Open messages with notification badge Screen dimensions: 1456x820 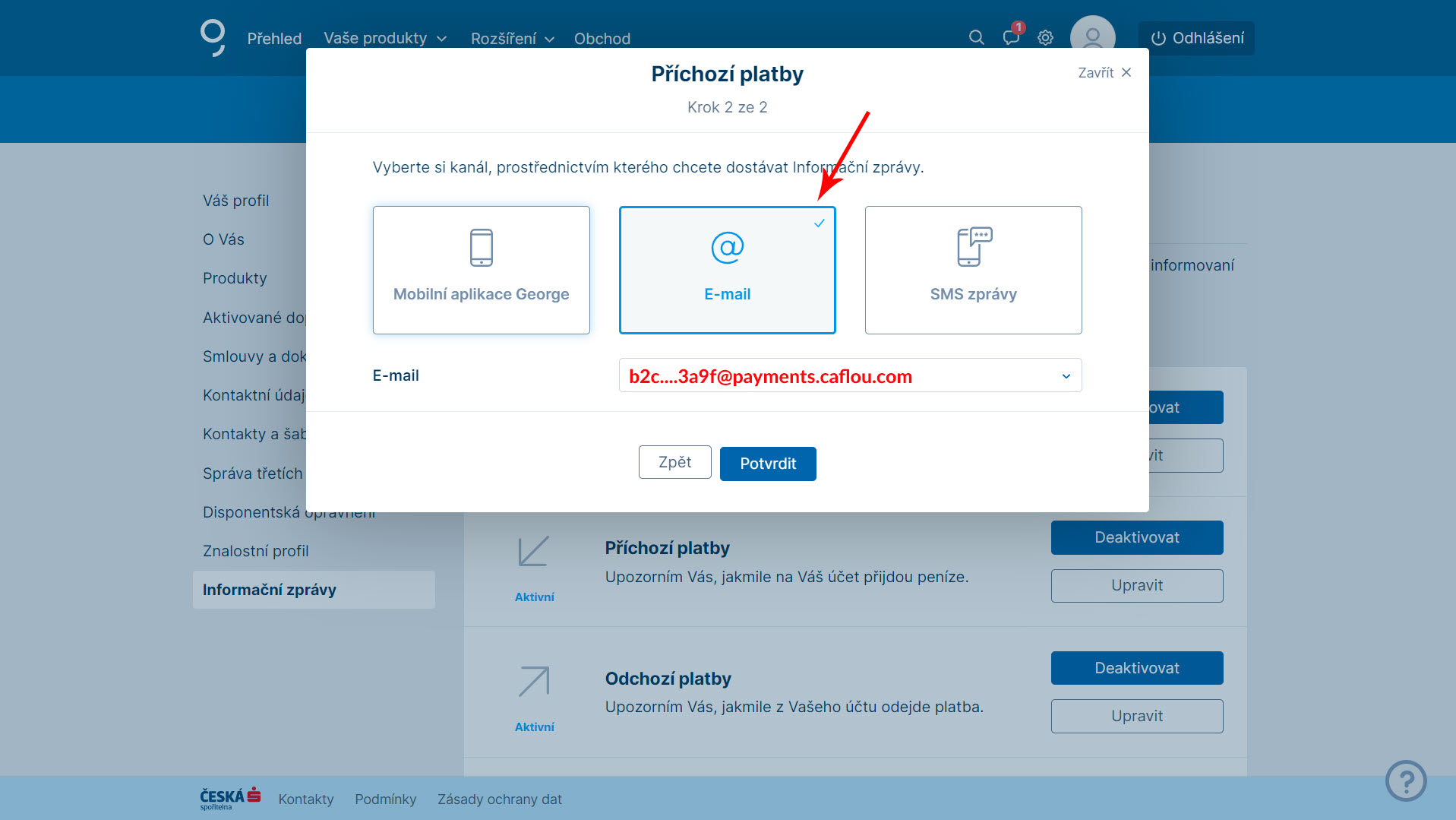(1011, 37)
